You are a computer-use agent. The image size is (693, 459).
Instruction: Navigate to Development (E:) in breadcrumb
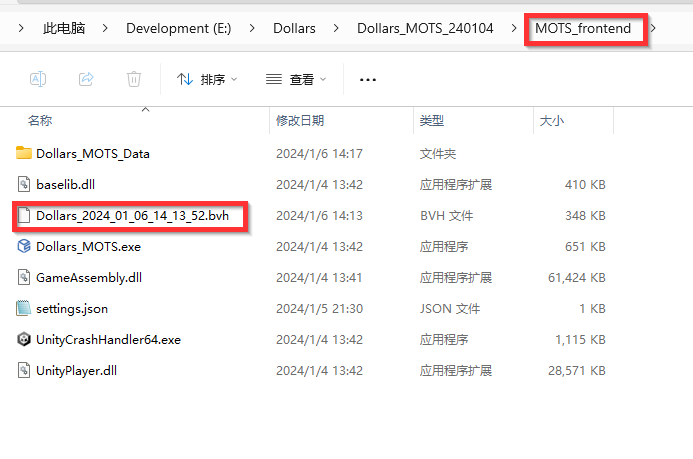tap(178, 28)
